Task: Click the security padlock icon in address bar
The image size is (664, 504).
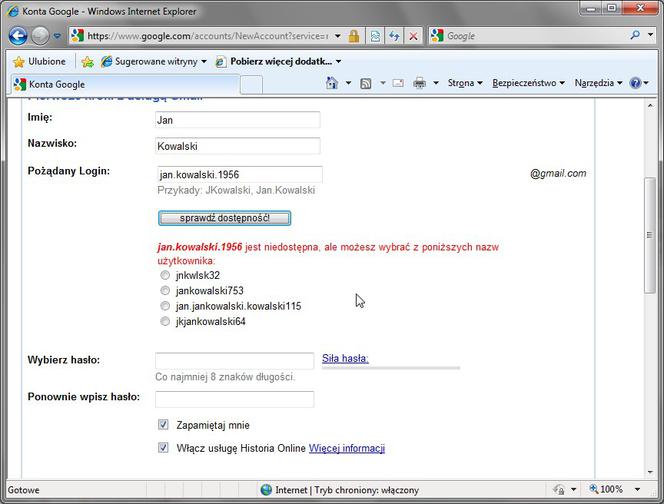Action: (354, 36)
